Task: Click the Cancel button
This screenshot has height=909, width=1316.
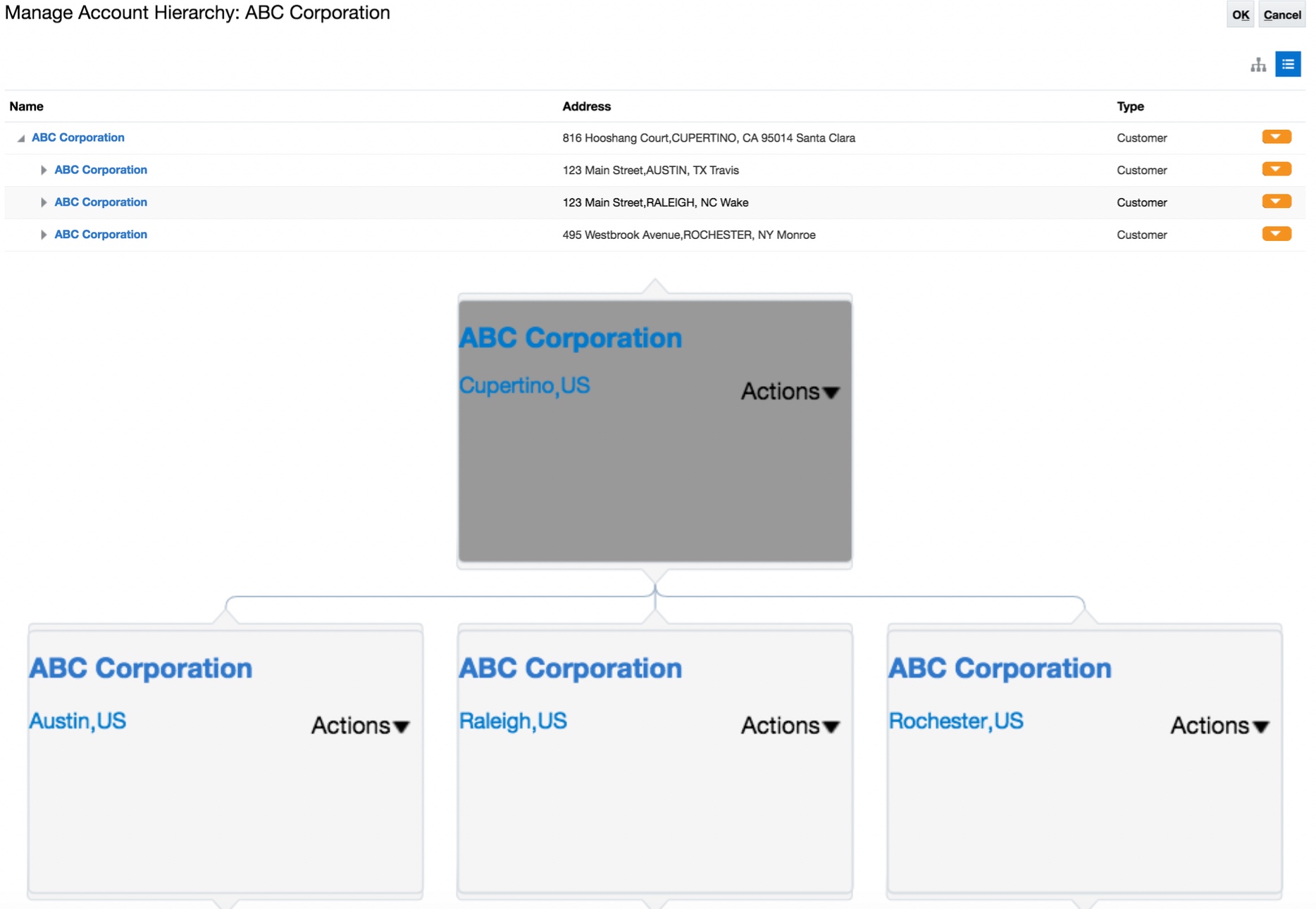Action: click(x=1281, y=15)
